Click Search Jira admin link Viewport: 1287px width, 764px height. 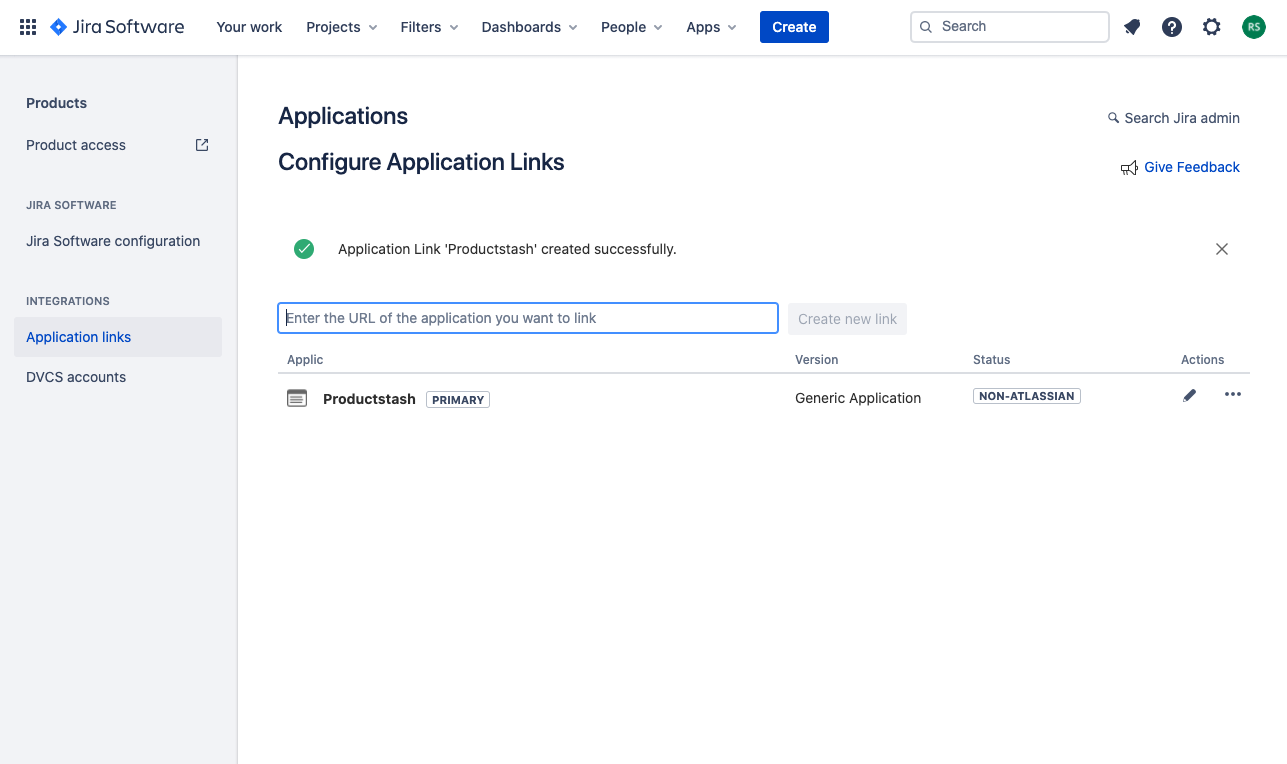[x=1182, y=118]
